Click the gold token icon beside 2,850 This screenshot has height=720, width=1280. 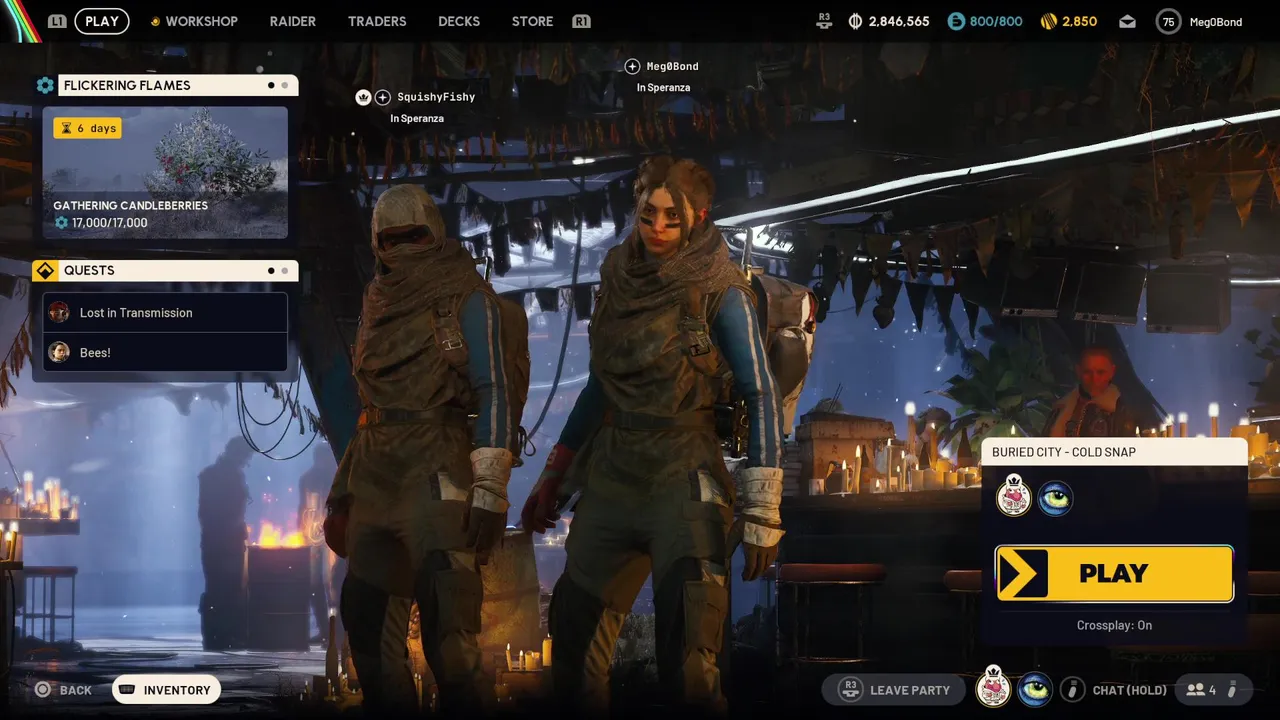[1049, 21]
